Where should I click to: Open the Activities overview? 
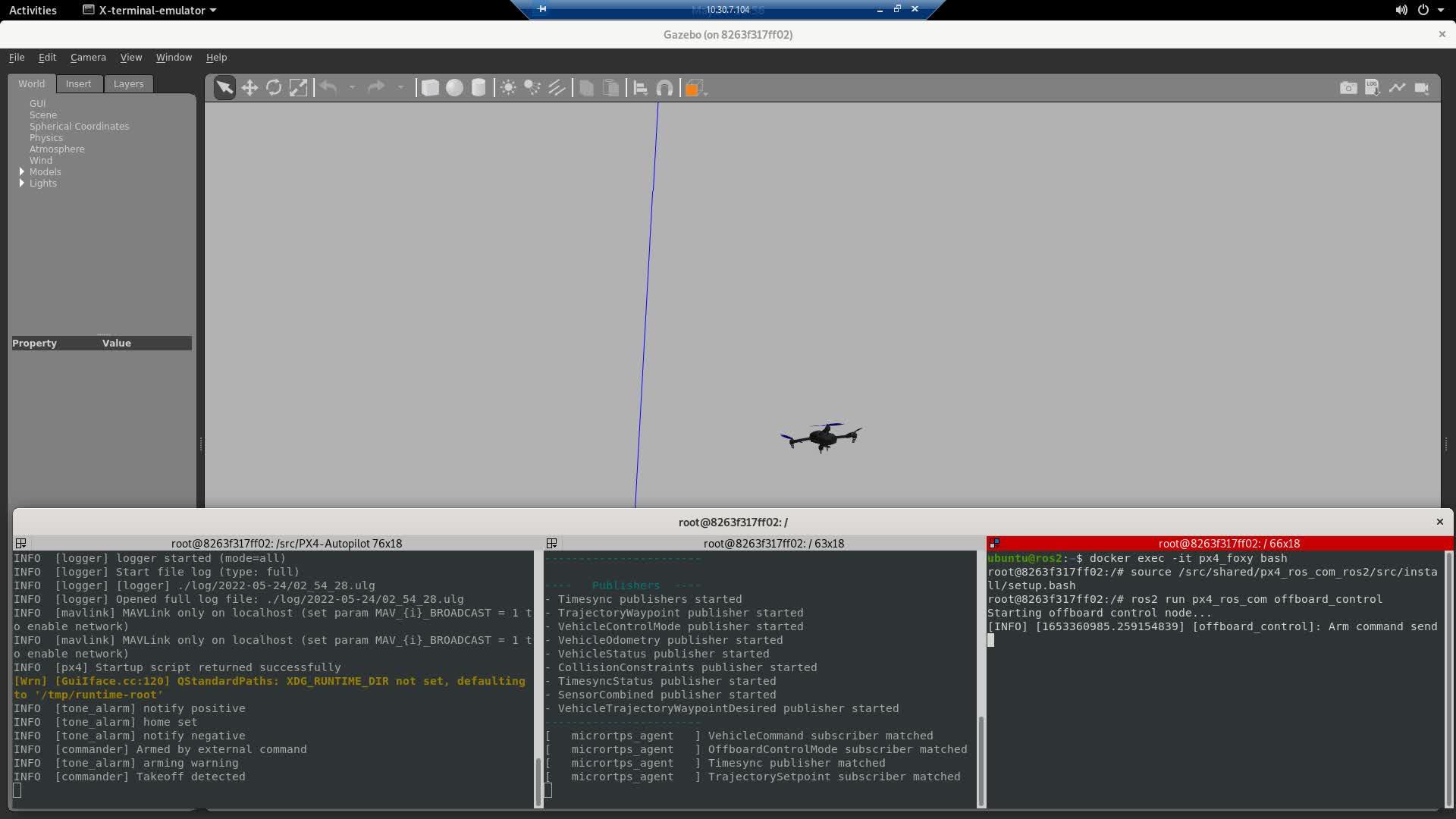33,10
